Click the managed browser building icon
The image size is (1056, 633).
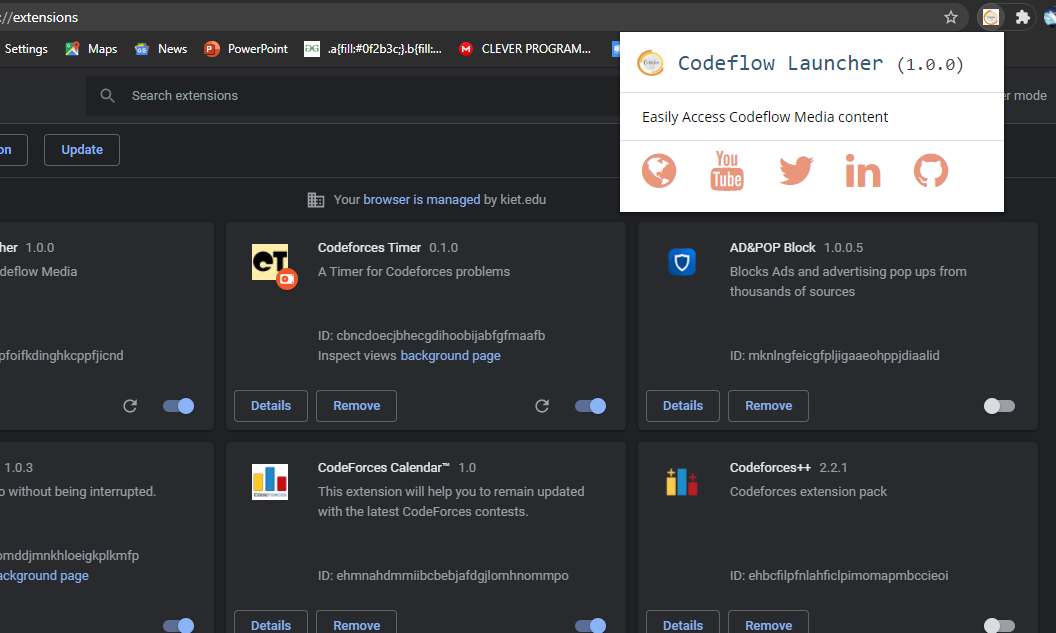click(x=316, y=200)
